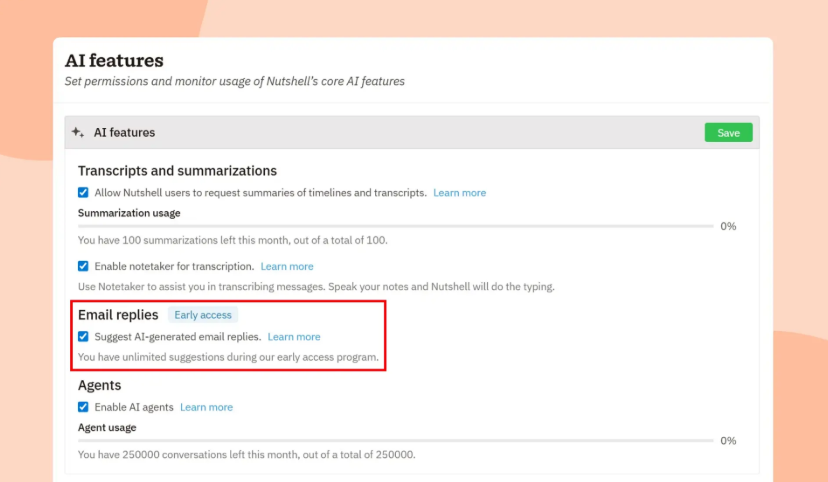This screenshot has height=482, width=828.
Task: Follow Learn more link for email replies
Action: coord(294,337)
